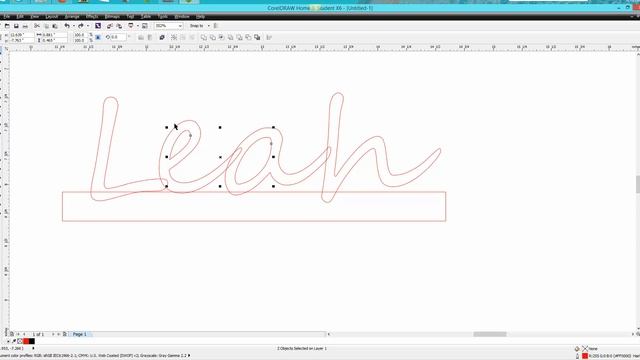The image size is (640, 360).
Task: Click the No color swatch in document palette
Action: pos(20,341)
